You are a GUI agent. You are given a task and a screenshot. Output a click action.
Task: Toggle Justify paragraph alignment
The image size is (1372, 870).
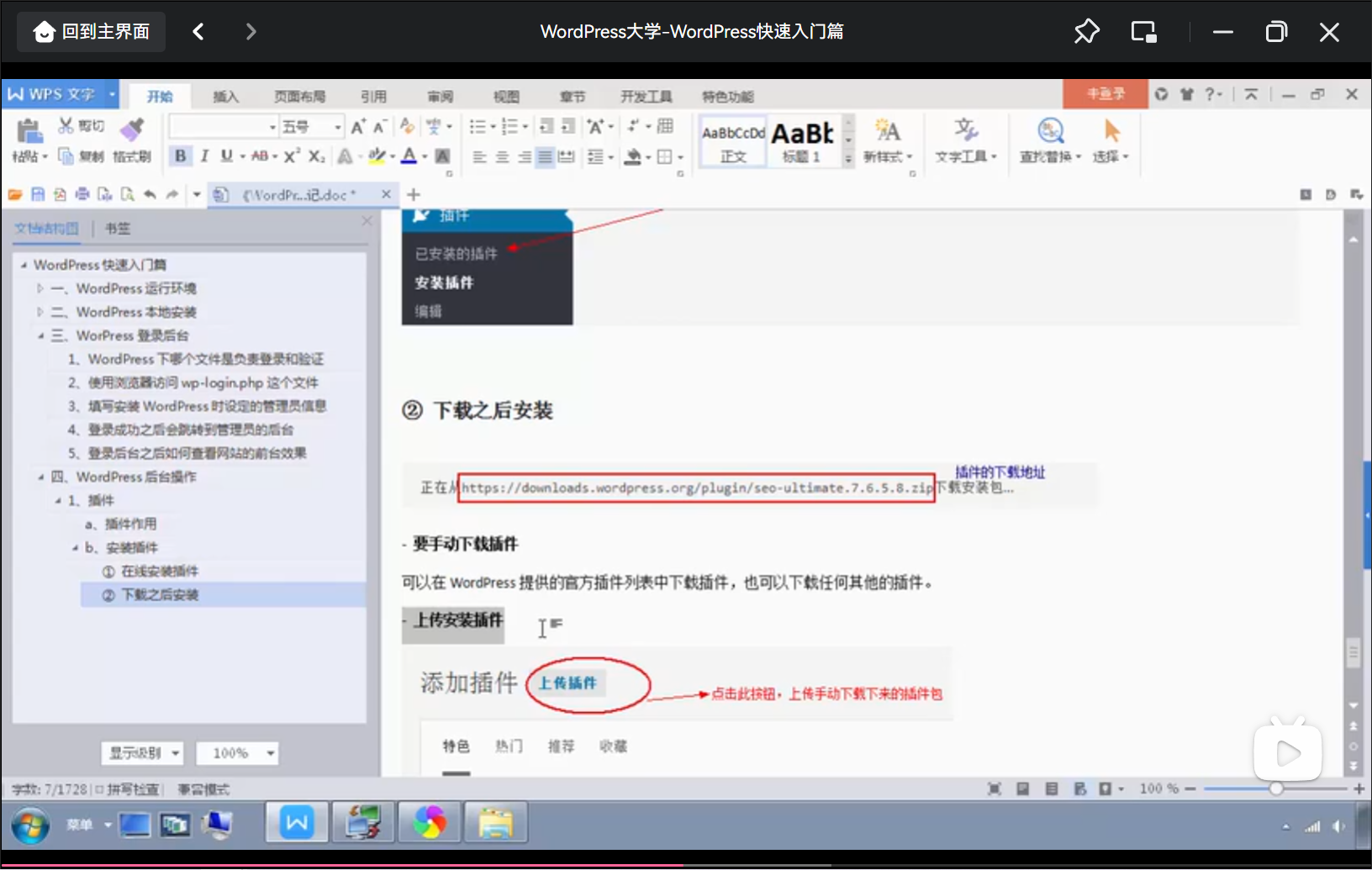[546, 156]
